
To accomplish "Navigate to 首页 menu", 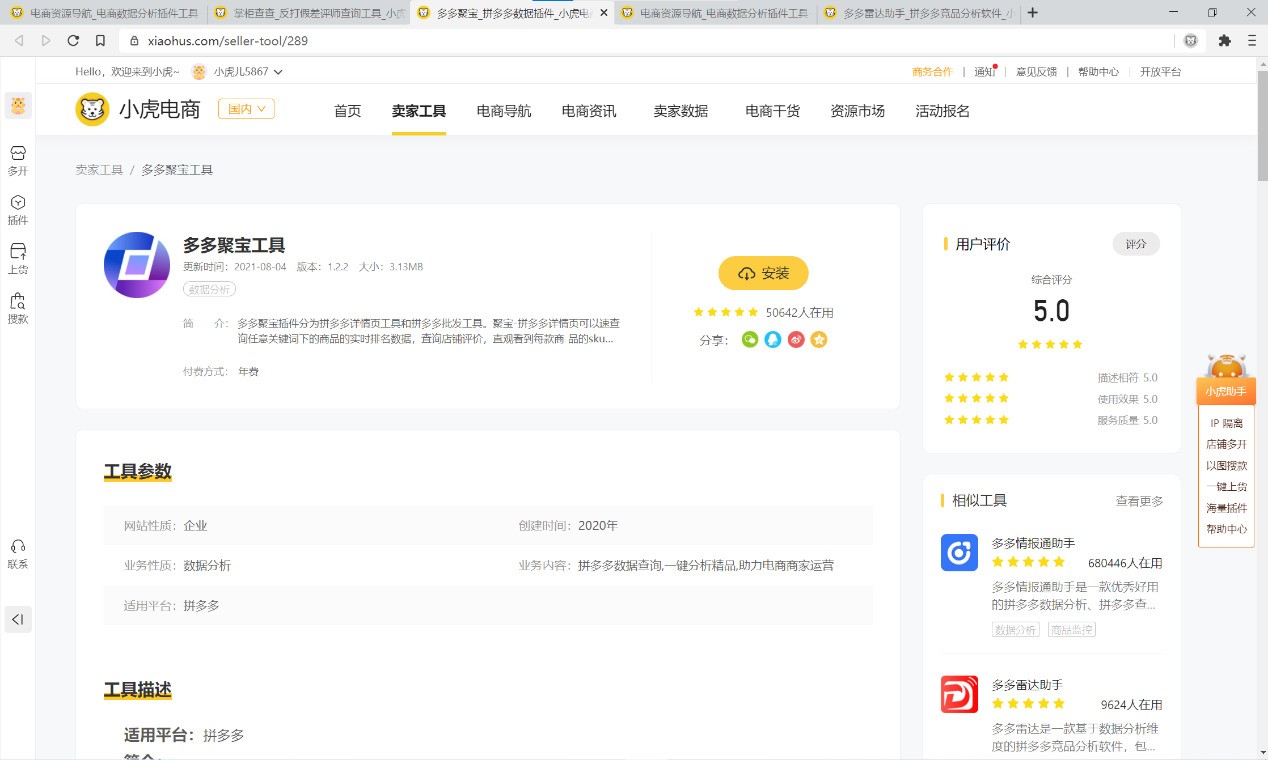I will click(347, 111).
